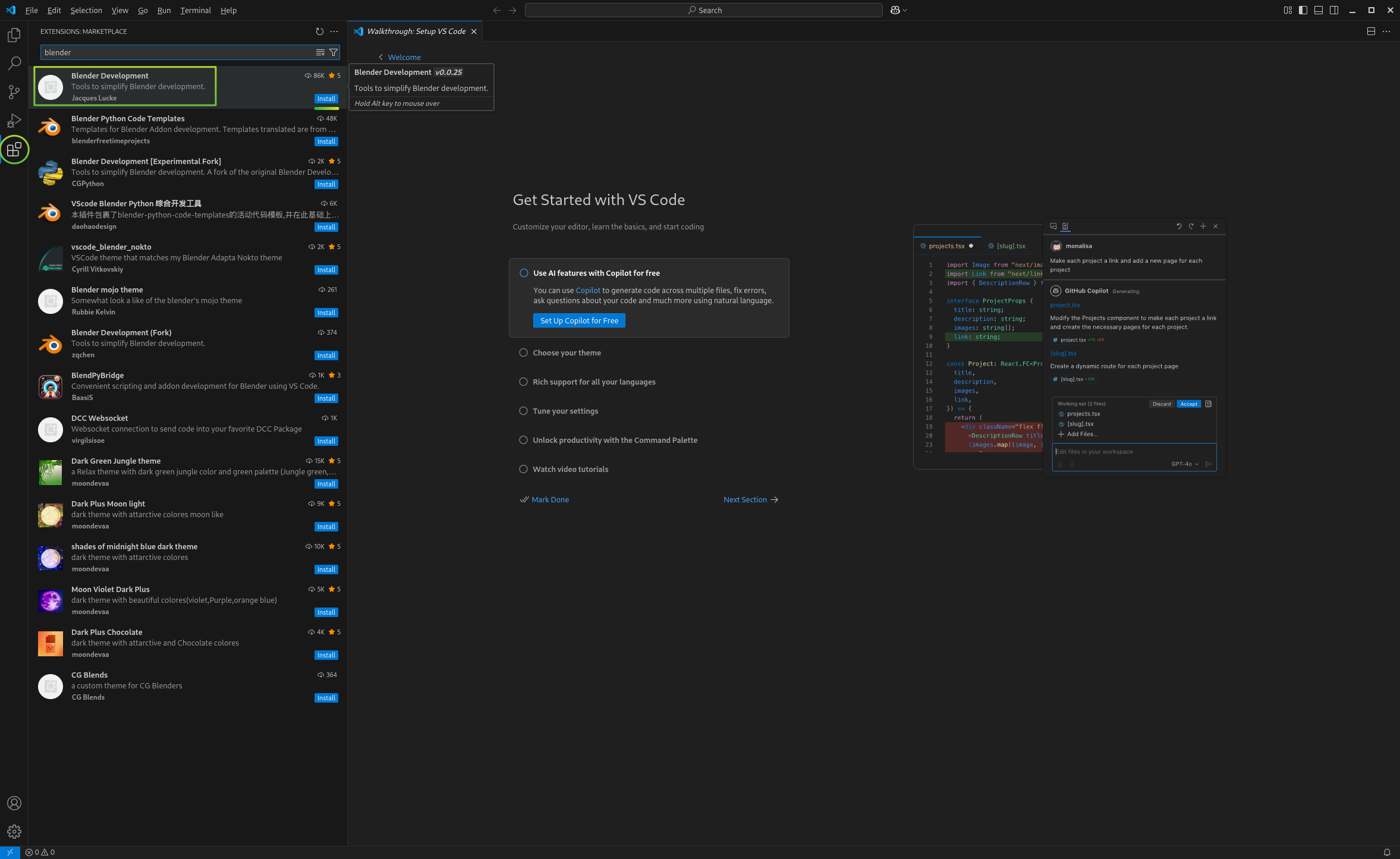The height and width of the screenshot is (859, 1400).
Task: Open errors and warnings status indicator
Action: (40, 852)
